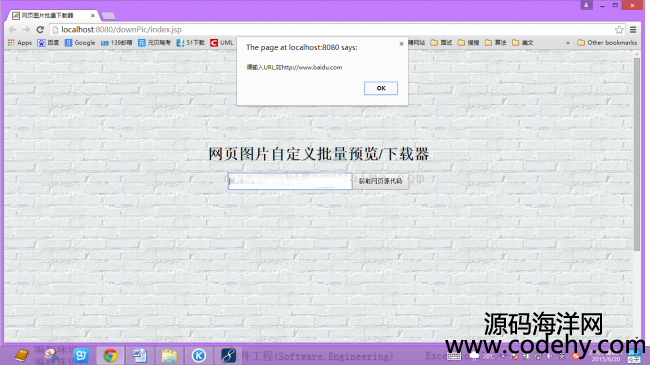Image resolution: width=650 pixels, height=365 pixels.
Task: Expand the Other bookmarks folder
Action: pyautogui.click(x=607, y=42)
